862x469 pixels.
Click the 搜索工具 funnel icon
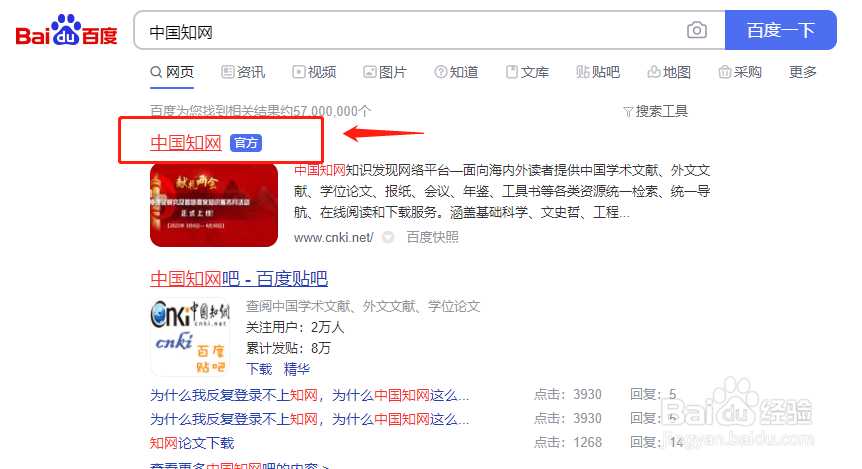click(628, 112)
